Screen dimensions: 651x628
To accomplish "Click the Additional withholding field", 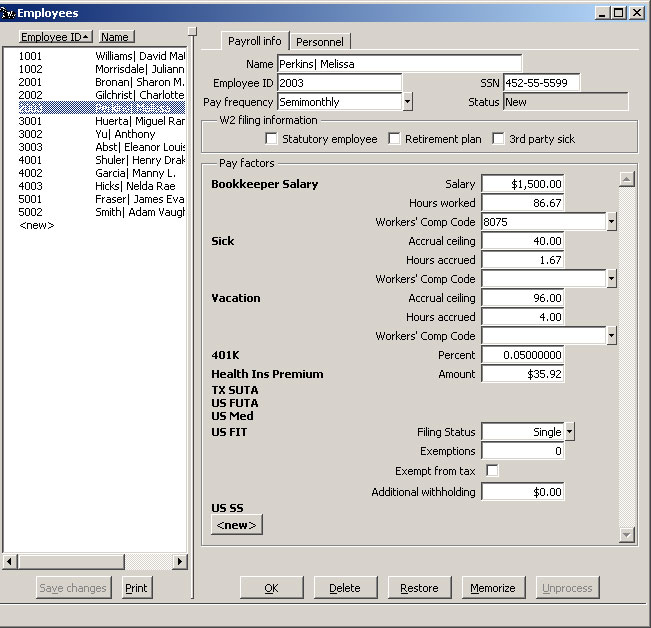I will click(523, 492).
